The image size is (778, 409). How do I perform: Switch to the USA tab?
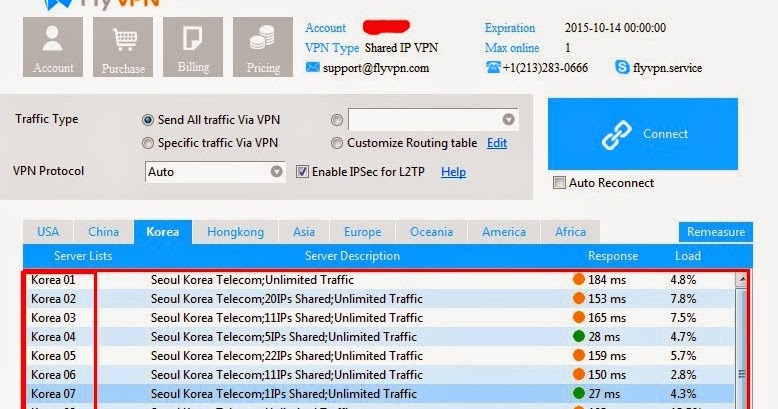point(48,232)
